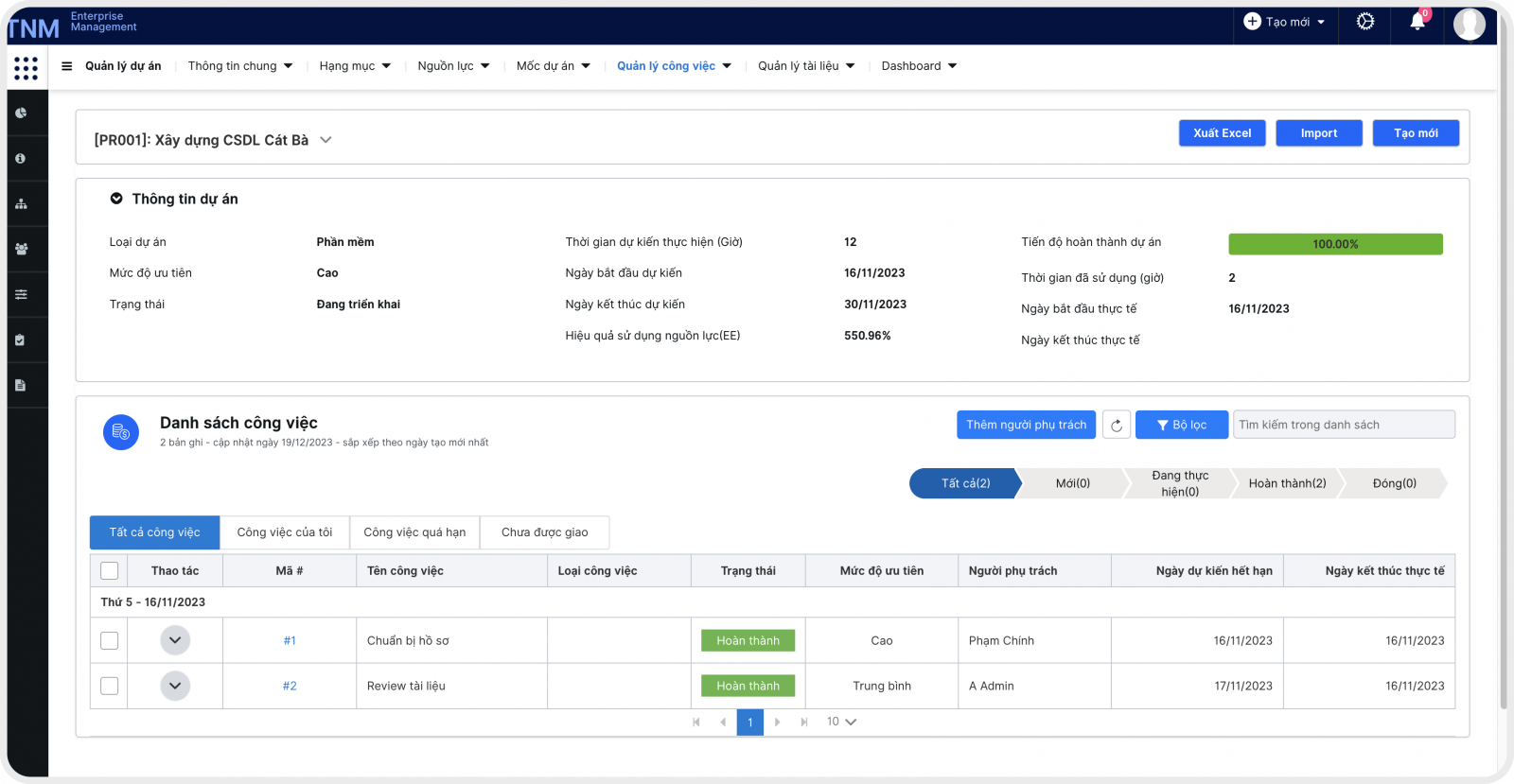Switch to the Chưa được giao tab
Image resolution: width=1514 pixels, height=784 pixels.
(x=545, y=532)
